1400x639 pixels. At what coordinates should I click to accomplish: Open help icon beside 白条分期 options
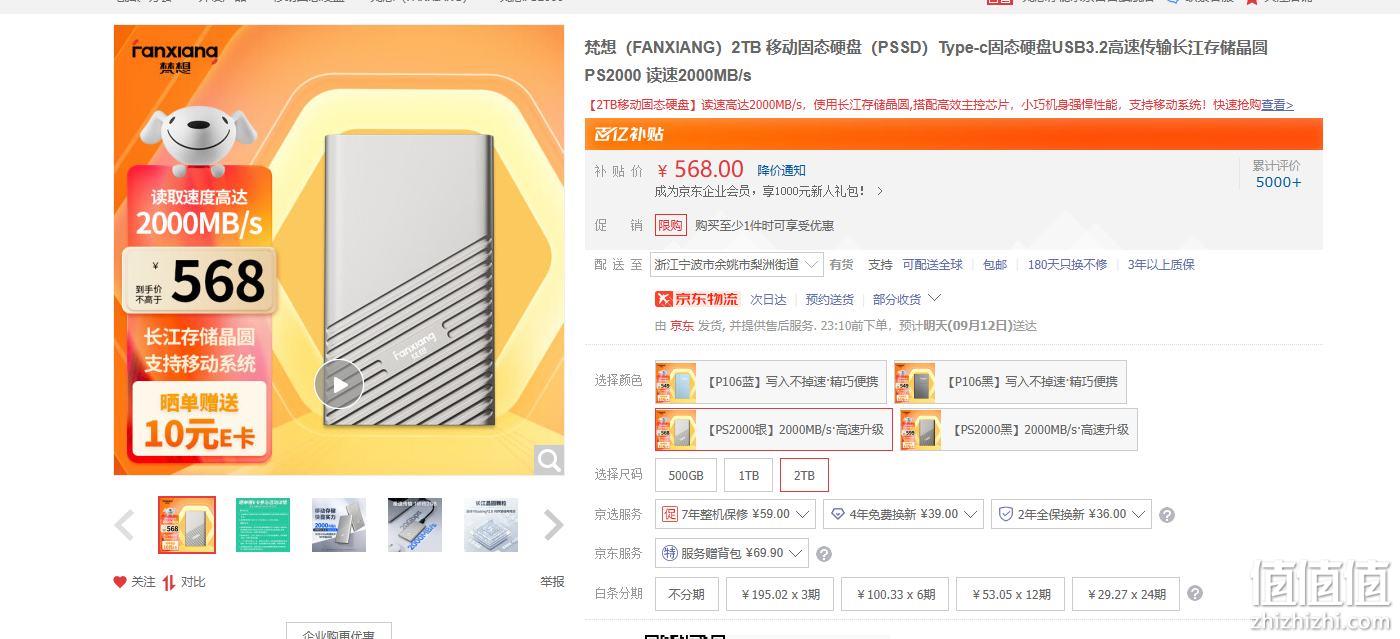pyautogui.click(x=1194, y=594)
